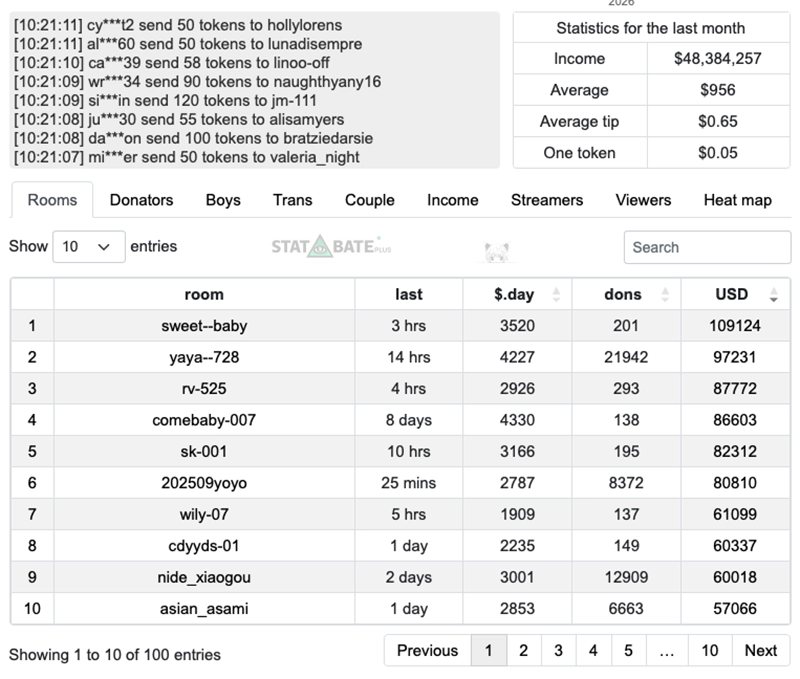800x679 pixels.
Task: Go to the Next page of results
Action: click(760, 650)
